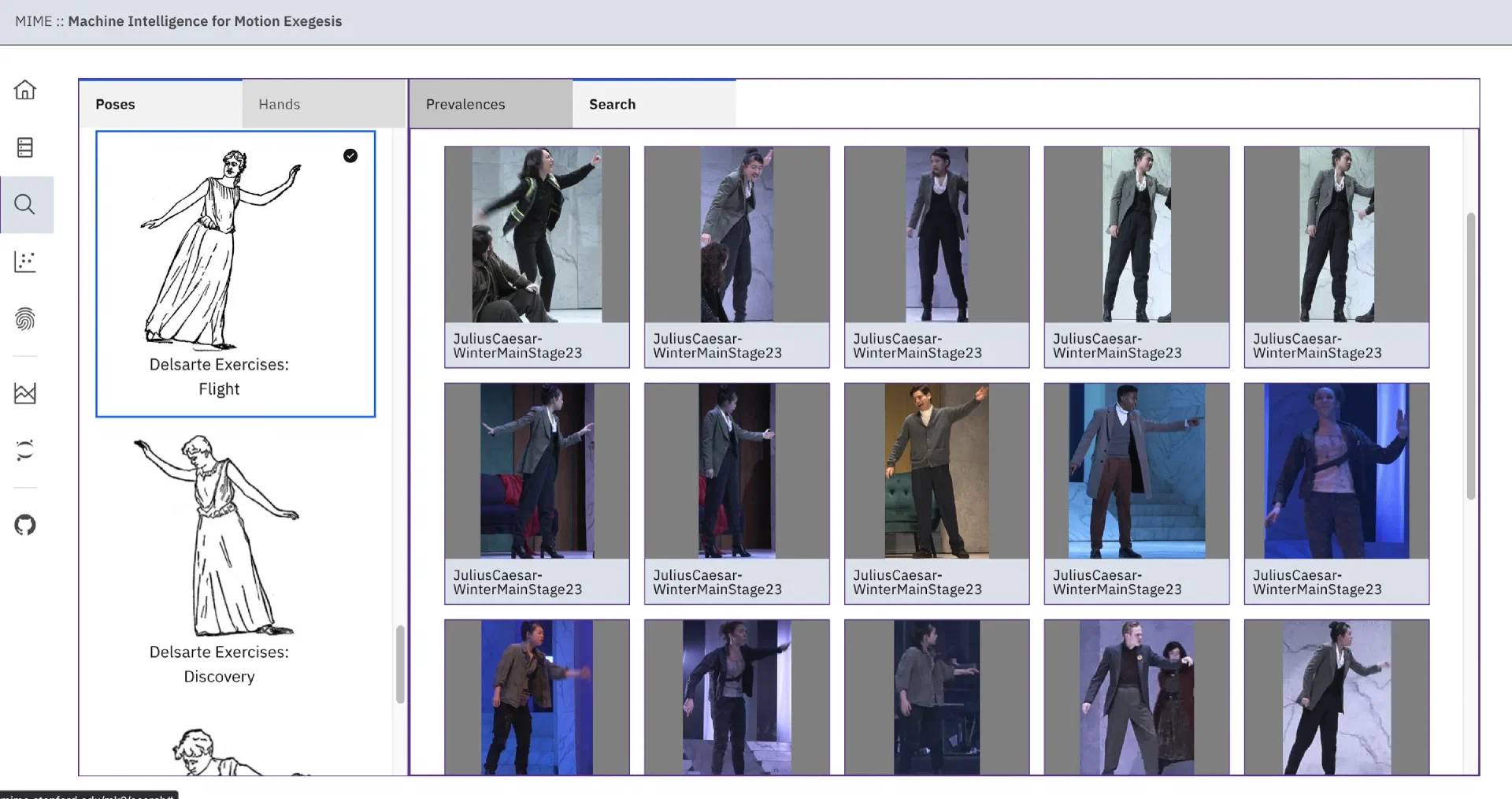Open second row first result with arms outstretched
1512x799 pixels.
click(x=537, y=471)
